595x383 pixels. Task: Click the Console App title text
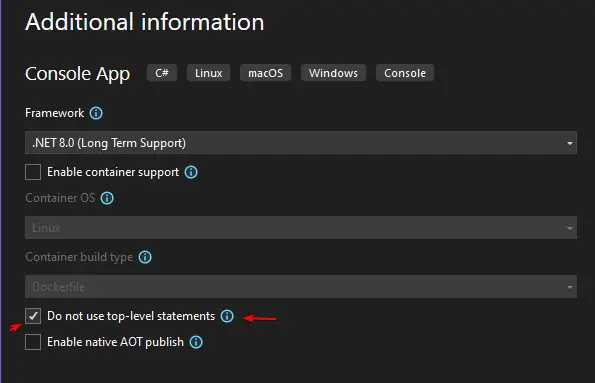[x=77, y=74]
